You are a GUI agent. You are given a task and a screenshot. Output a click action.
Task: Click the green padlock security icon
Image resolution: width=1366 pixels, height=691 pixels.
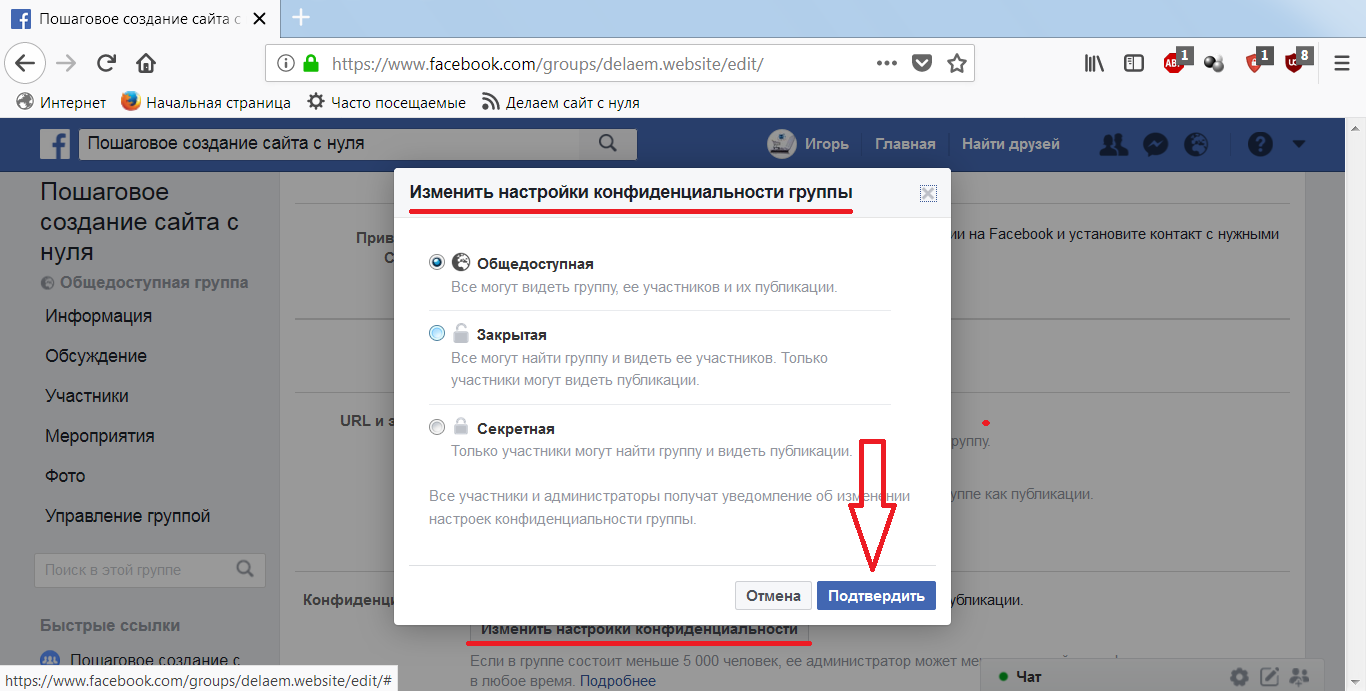[311, 63]
